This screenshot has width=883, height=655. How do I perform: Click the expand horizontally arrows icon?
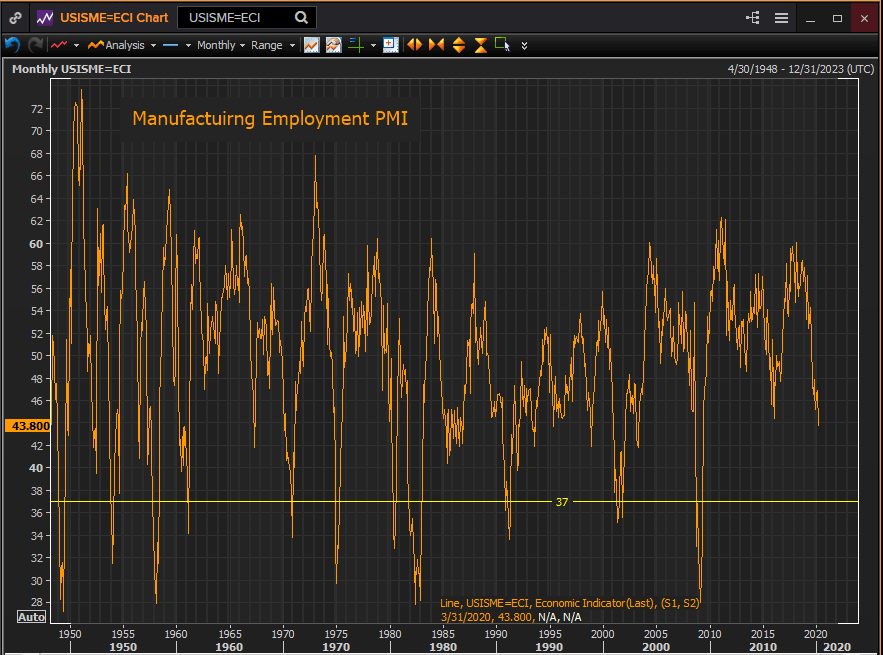pyautogui.click(x=413, y=45)
